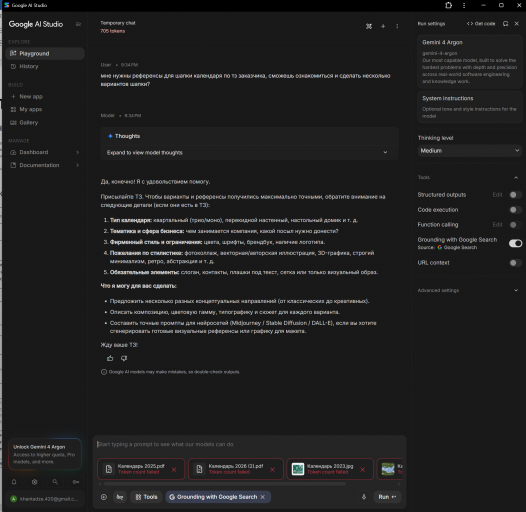The width and height of the screenshot is (526, 512).
Task: Remove the Календарь 2026 (2).pdf attachment
Action: point(272,469)
